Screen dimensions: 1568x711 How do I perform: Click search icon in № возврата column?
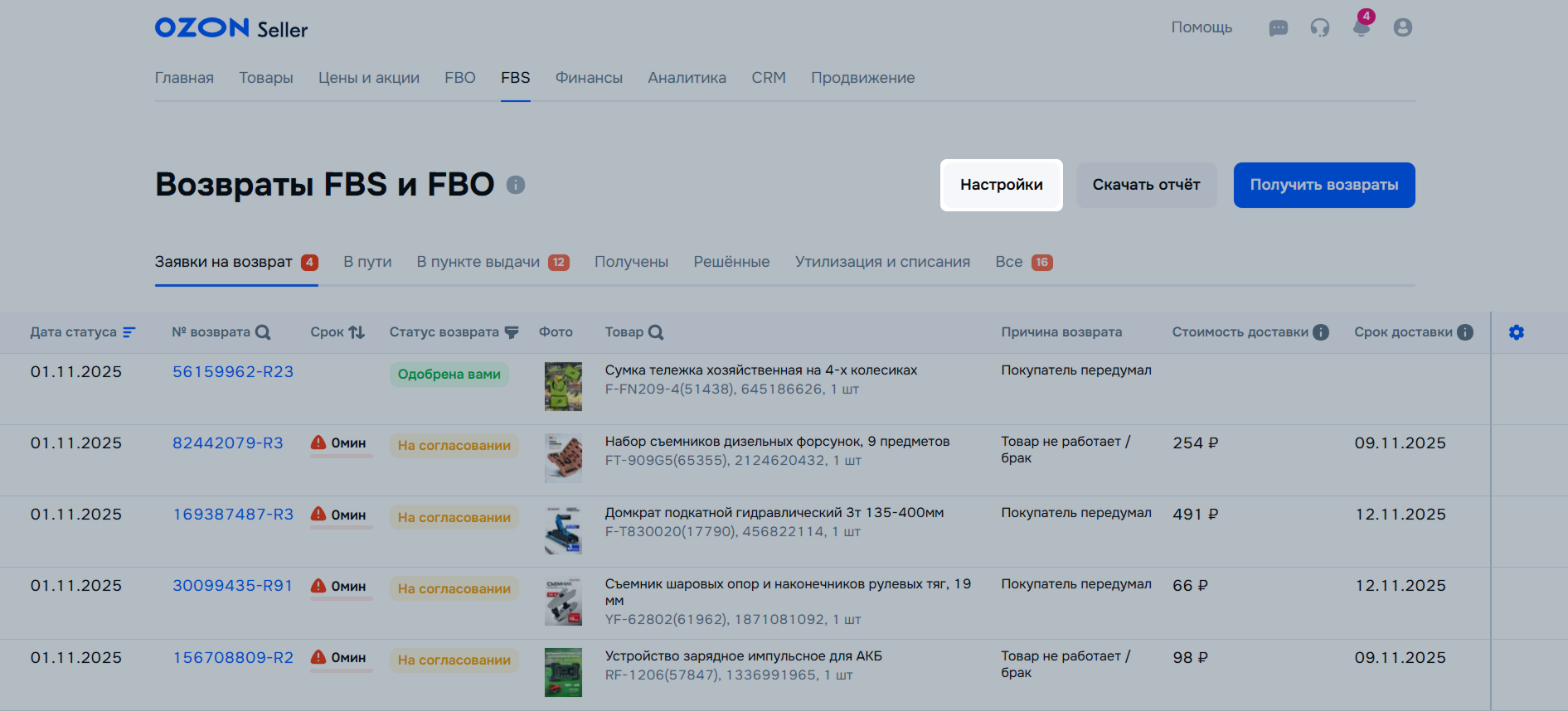[263, 332]
